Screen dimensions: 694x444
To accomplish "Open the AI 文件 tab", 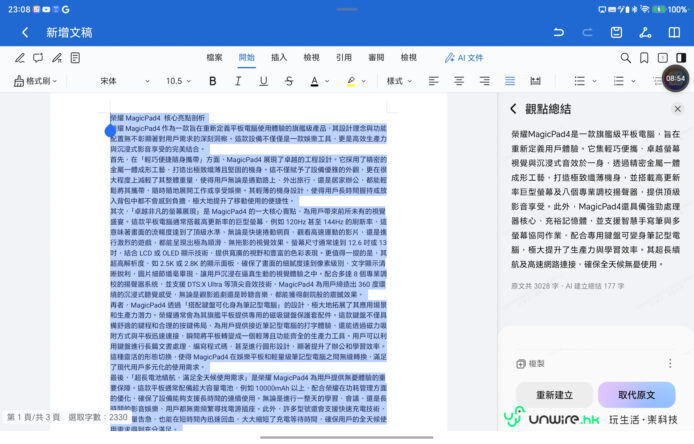I will click(464, 58).
